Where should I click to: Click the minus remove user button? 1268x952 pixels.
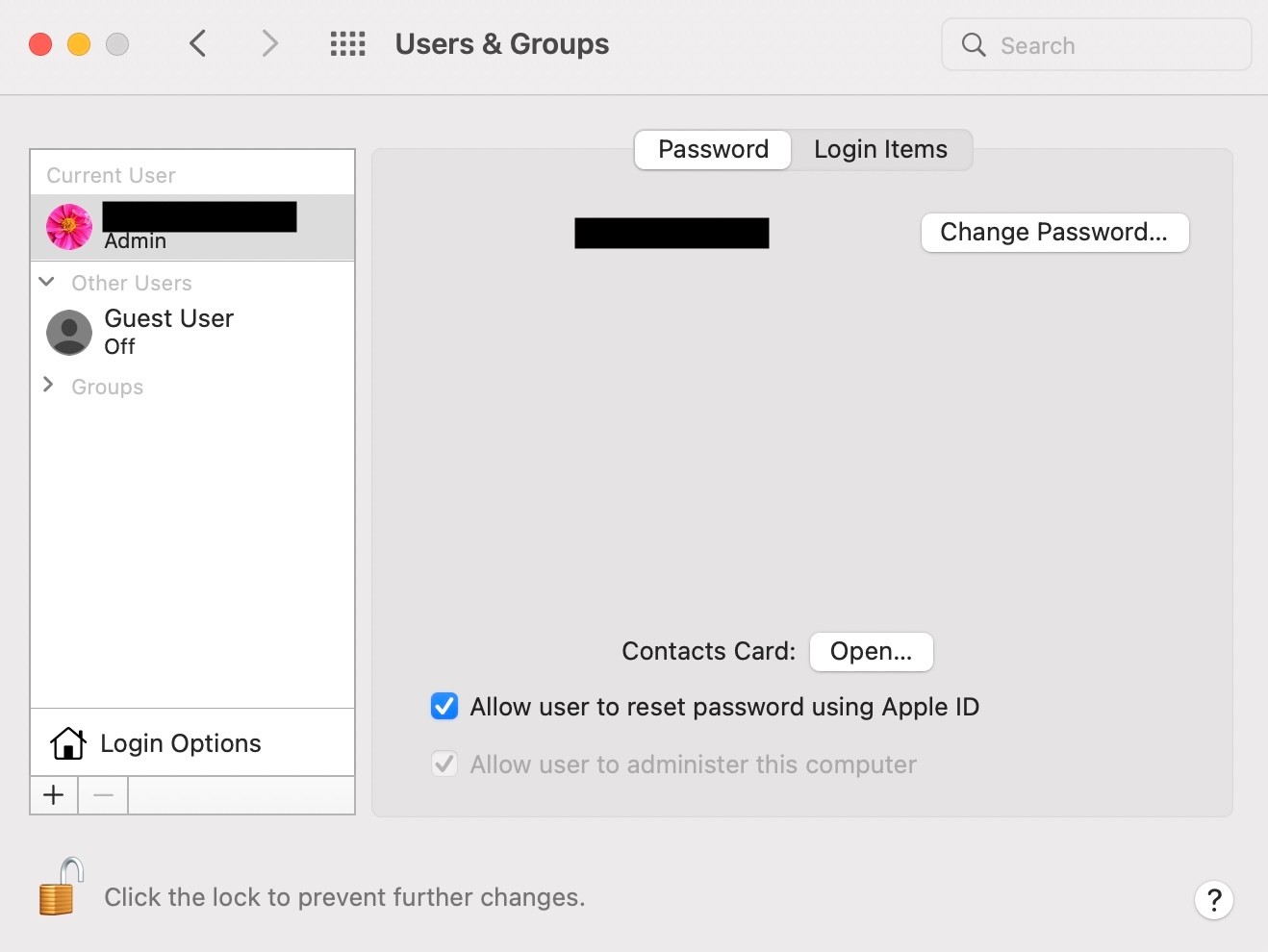[104, 795]
